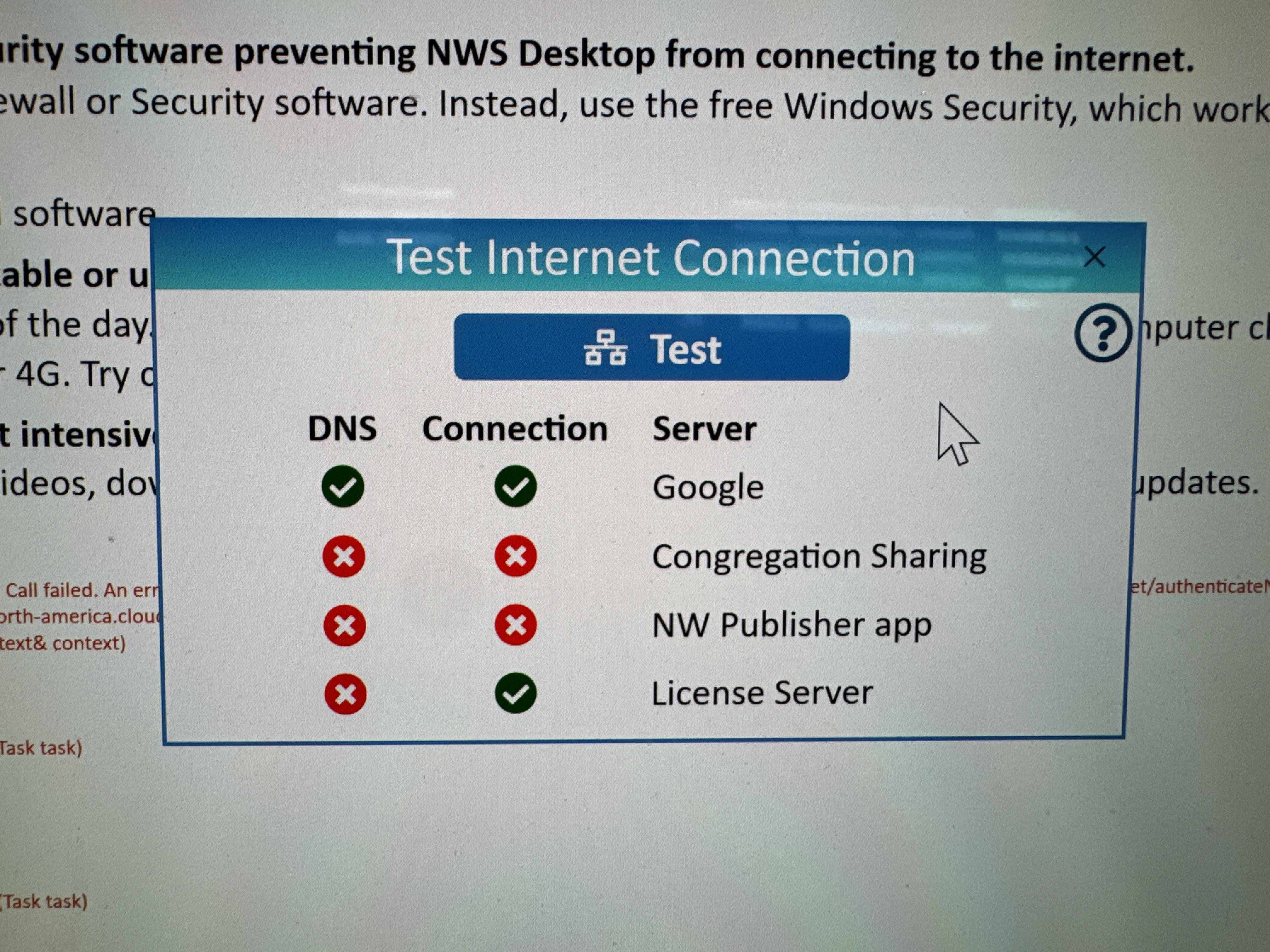Screen dimensions: 1270x952
Task: Click the blue Test button
Action: pos(651,348)
